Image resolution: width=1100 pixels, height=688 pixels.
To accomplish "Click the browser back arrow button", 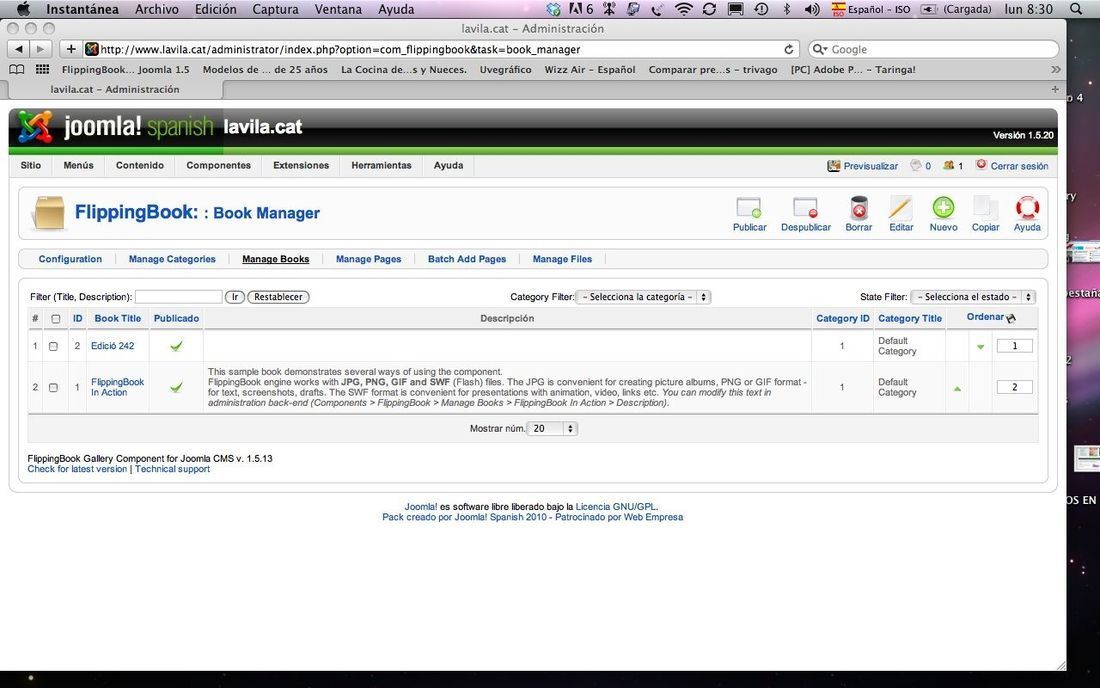I will 18,49.
